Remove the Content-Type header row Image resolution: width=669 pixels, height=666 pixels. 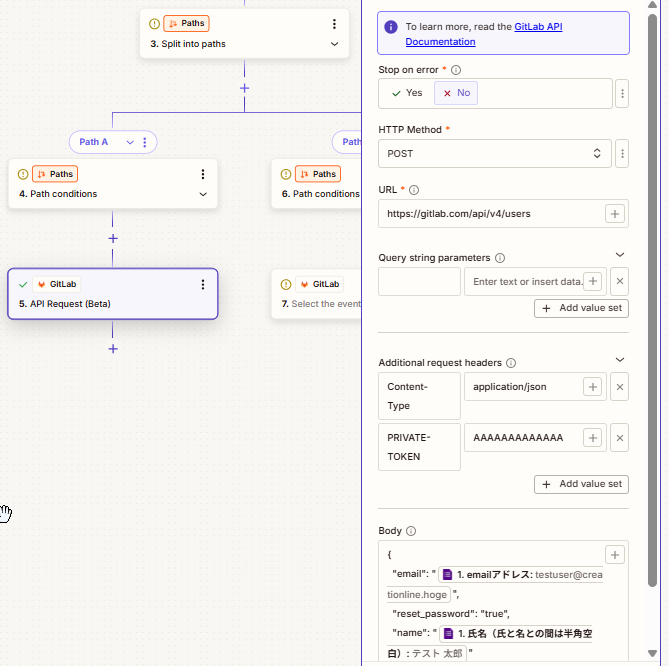[619, 387]
